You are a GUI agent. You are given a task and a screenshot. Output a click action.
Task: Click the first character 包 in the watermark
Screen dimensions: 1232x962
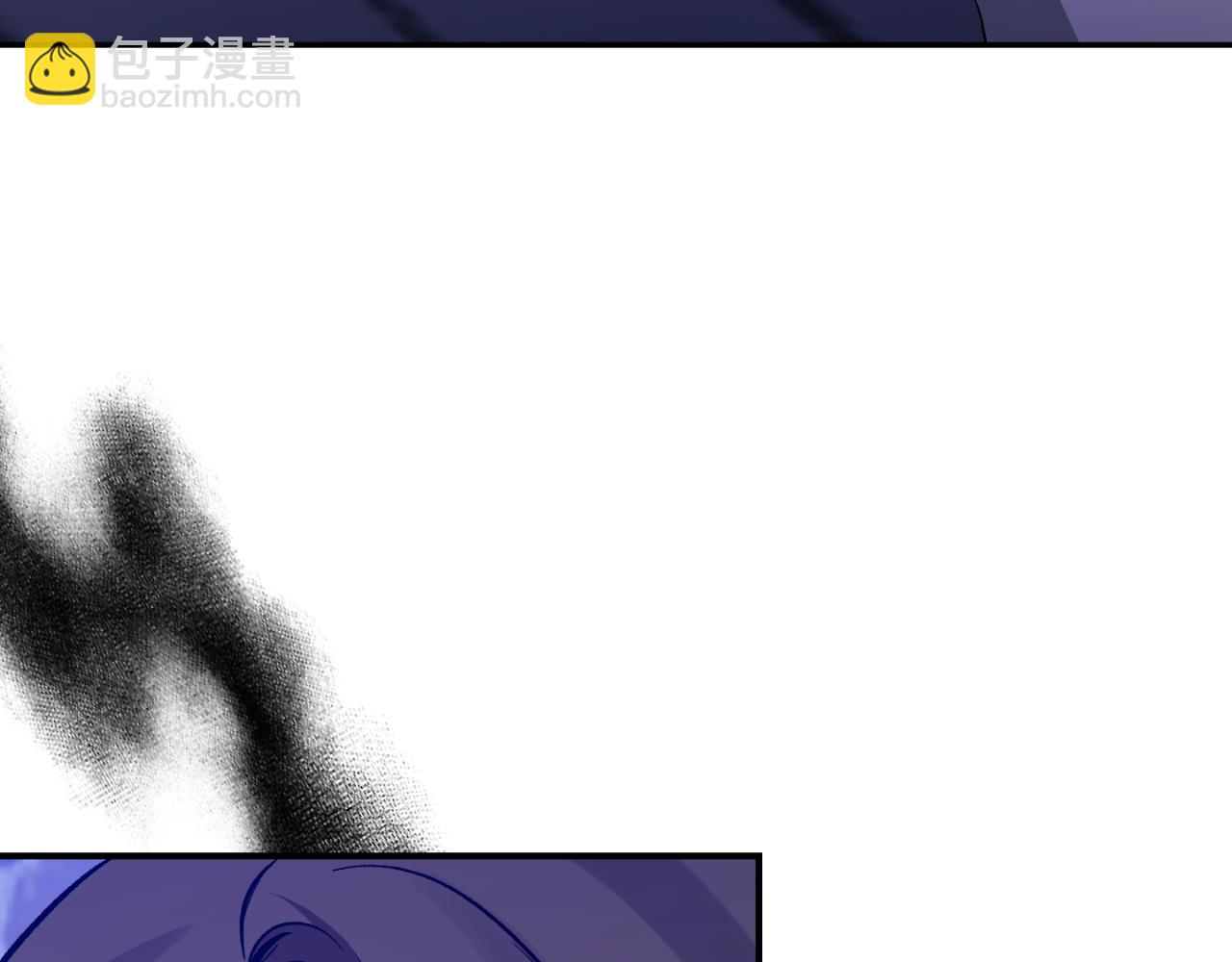coord(131,60)
